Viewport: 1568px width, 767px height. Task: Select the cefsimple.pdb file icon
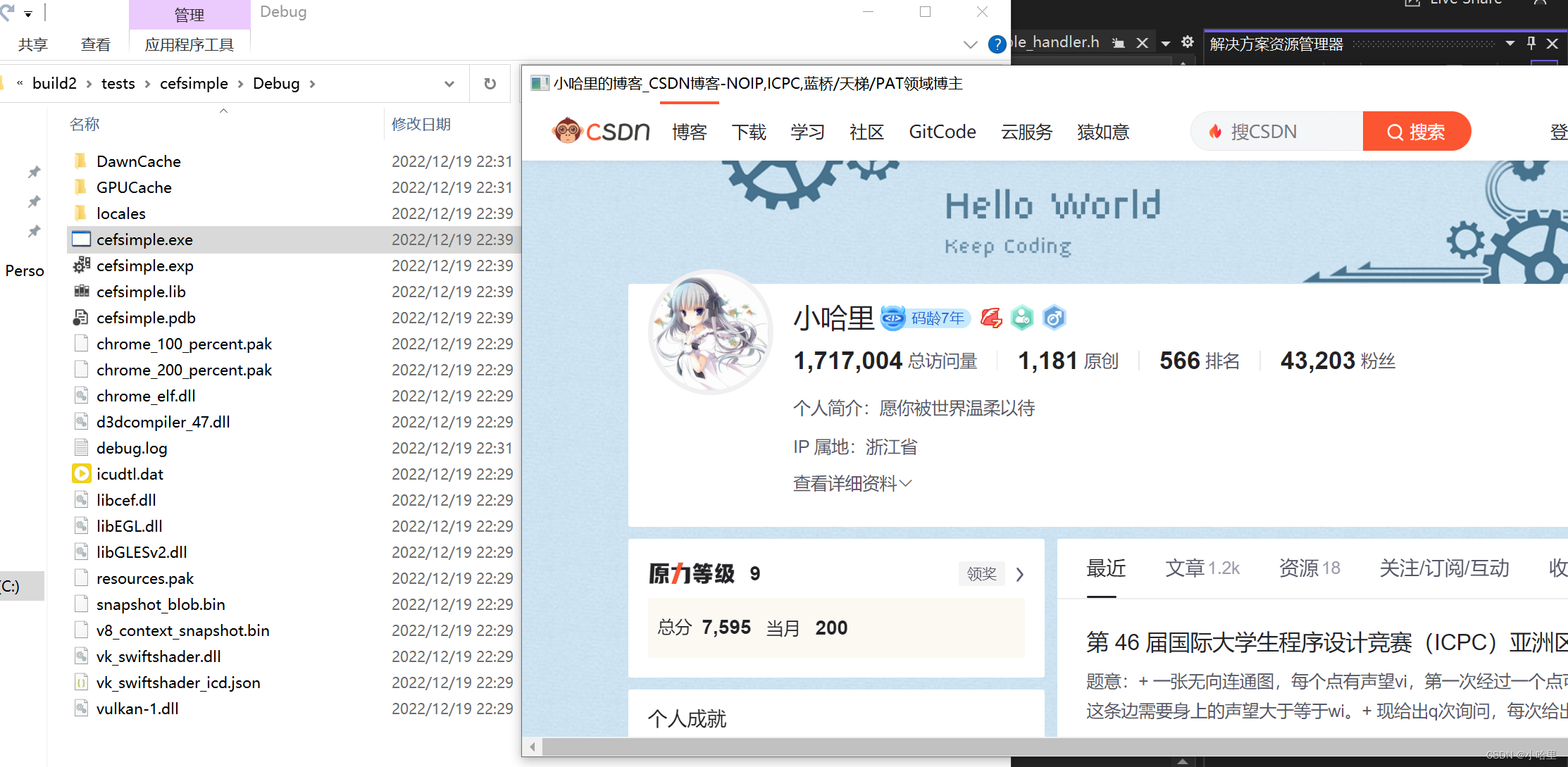click(x=81, y=318)
